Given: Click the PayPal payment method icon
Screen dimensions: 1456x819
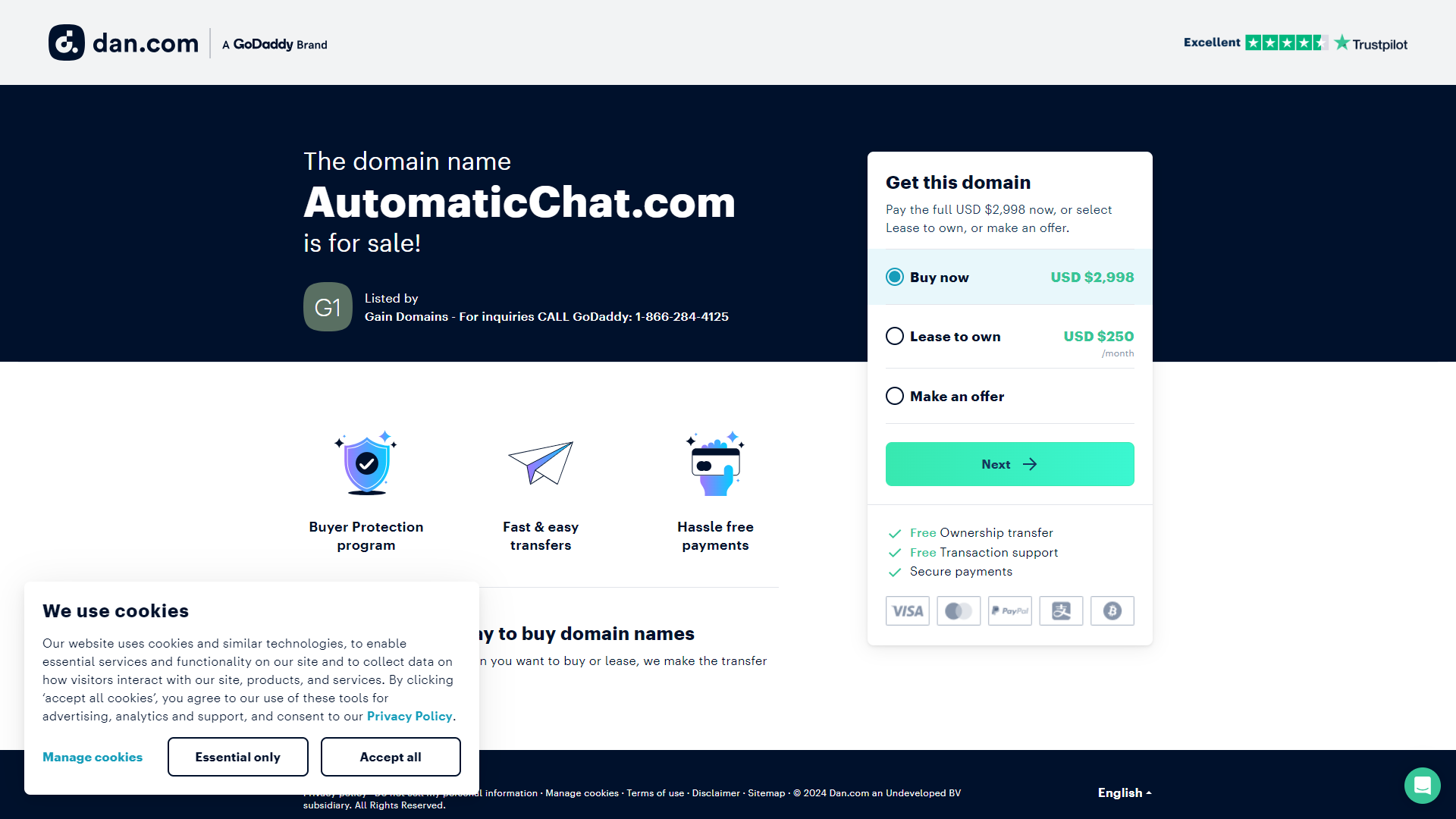Looking at the screenshot, I should 1010,611.
